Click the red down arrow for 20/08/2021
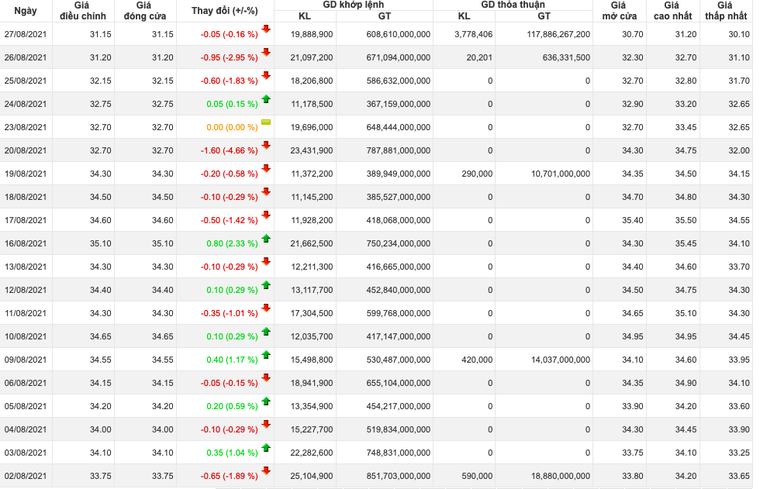The height and width of the screenshot is (489, 760). click(x=266, y=147)
